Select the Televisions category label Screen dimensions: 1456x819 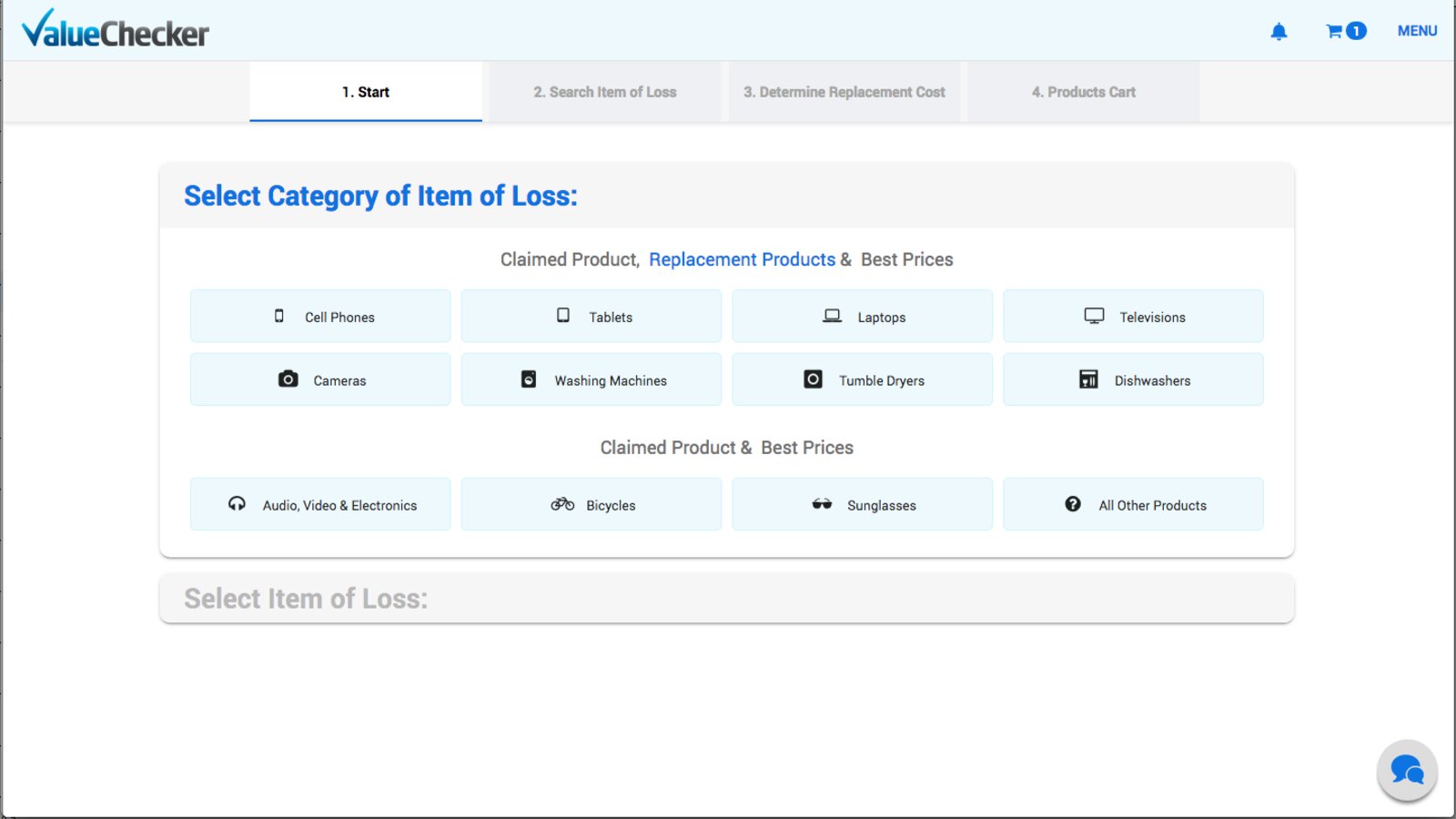pos(1152,318)
